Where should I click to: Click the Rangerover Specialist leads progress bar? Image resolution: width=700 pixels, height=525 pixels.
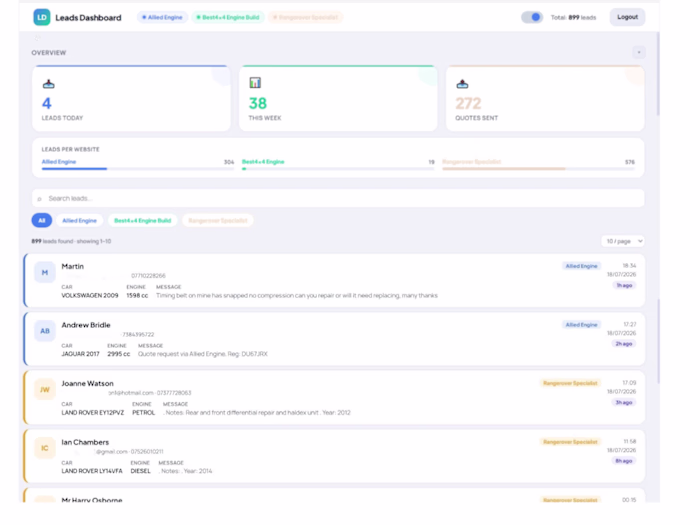click(538, 169)
